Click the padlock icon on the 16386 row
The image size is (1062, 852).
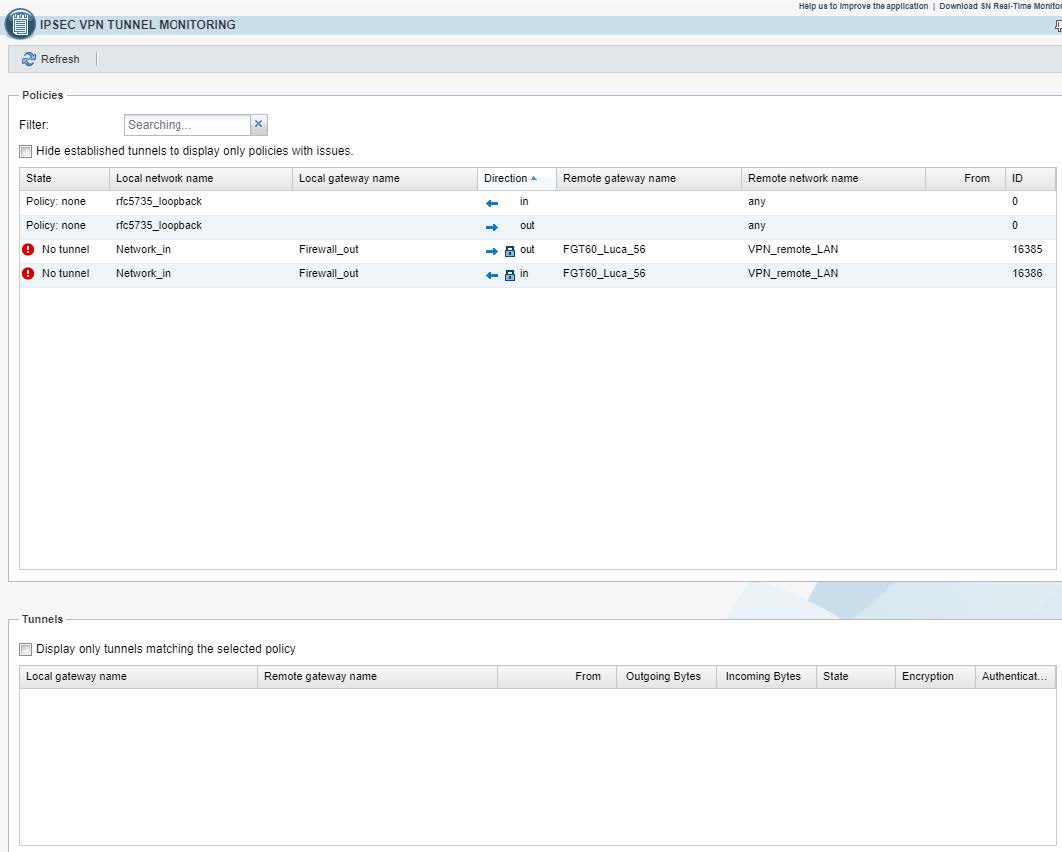click(510, 275)
